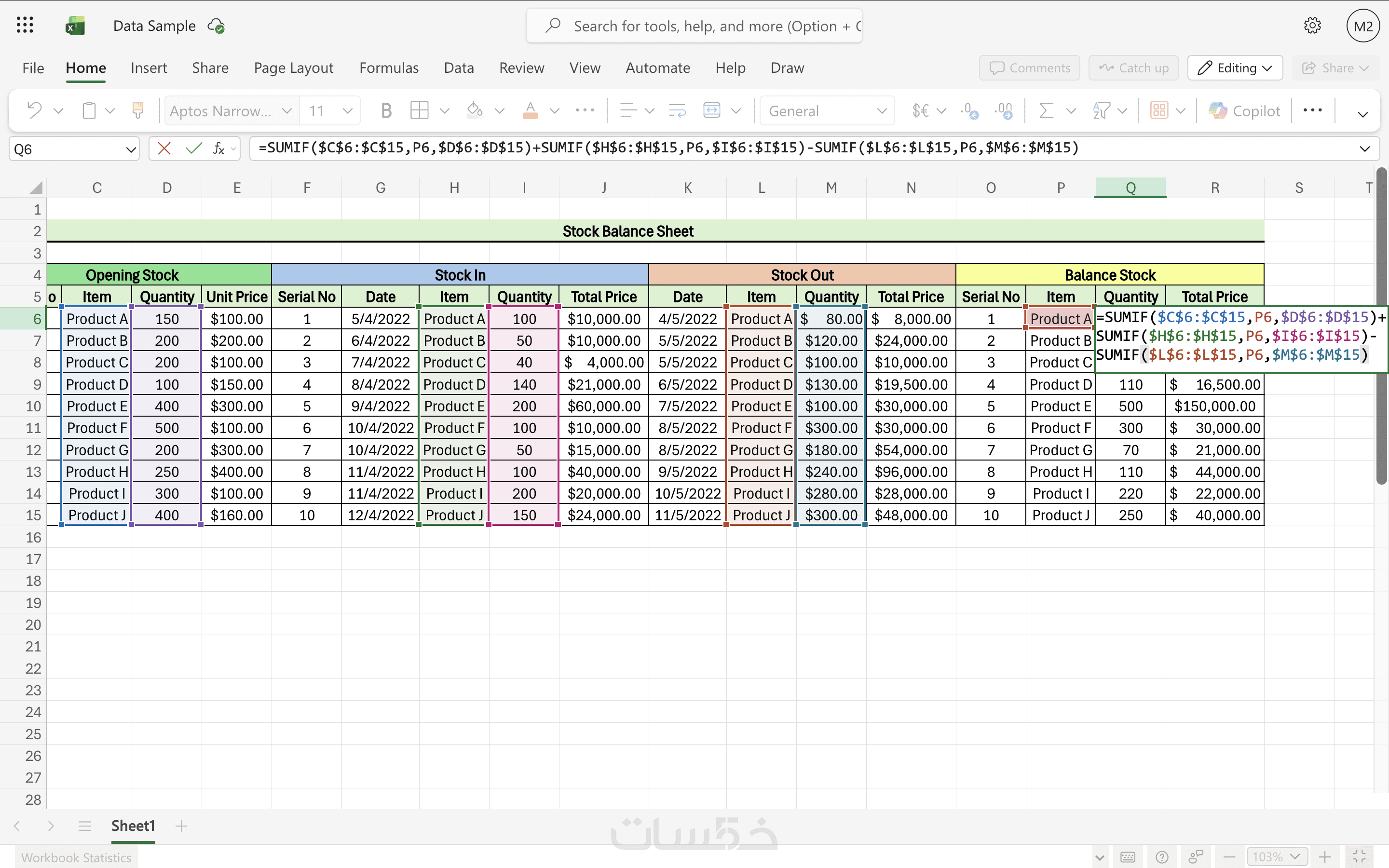Screen dimensions: 1389x868
Task: Click the Editing mode button
Action: click(x=1235, y=68)
